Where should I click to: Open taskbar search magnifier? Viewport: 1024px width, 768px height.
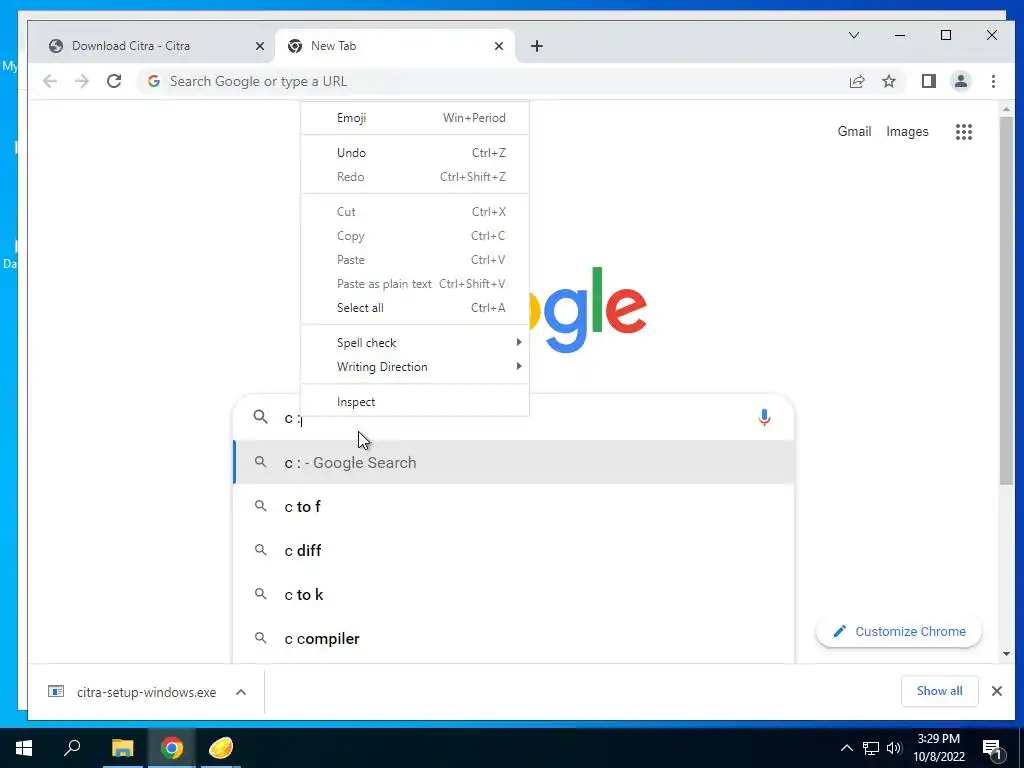pyautogui.click(x=72, y=747)
